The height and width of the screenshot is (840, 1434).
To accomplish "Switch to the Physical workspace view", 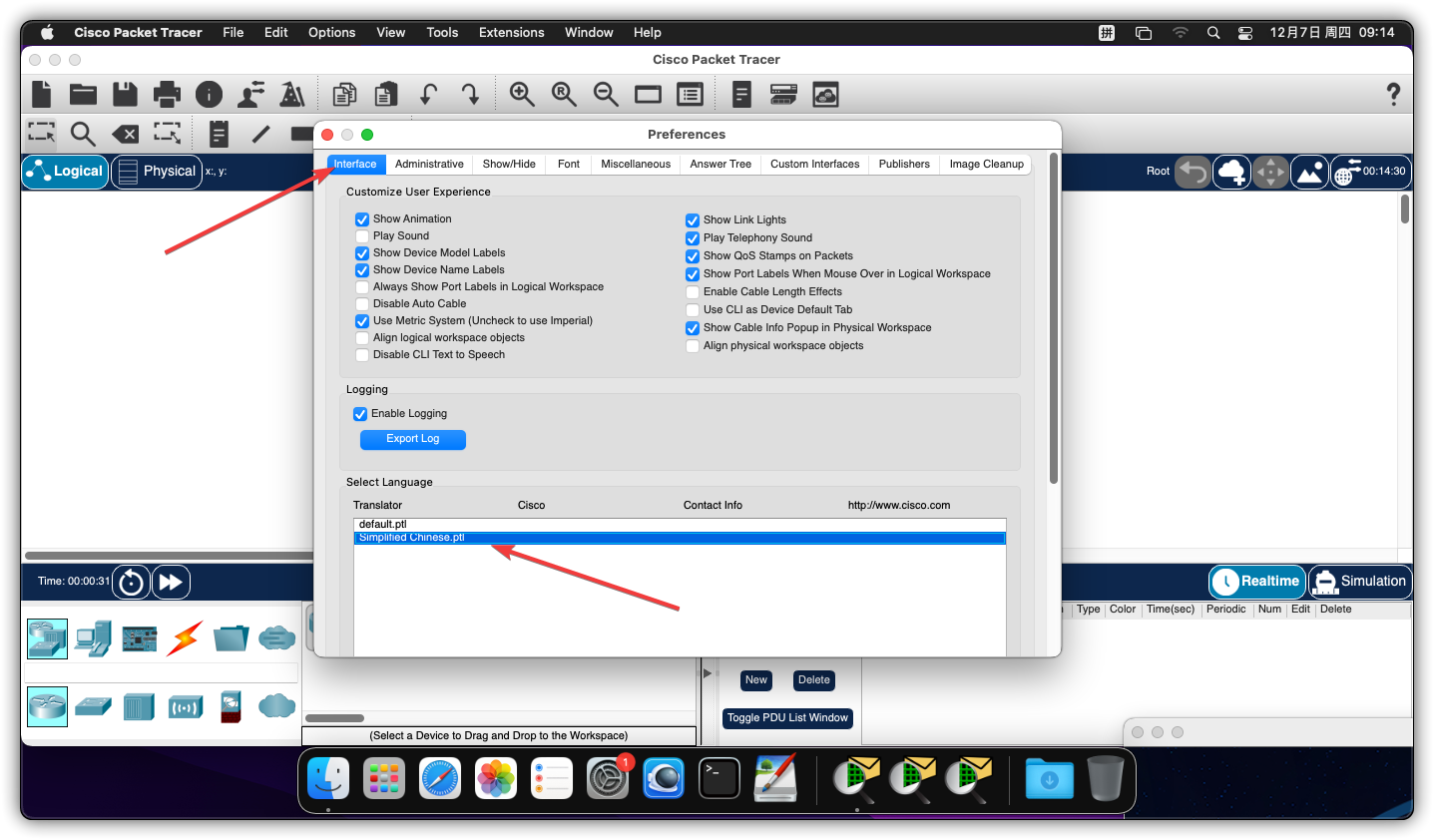I will 157,172.
